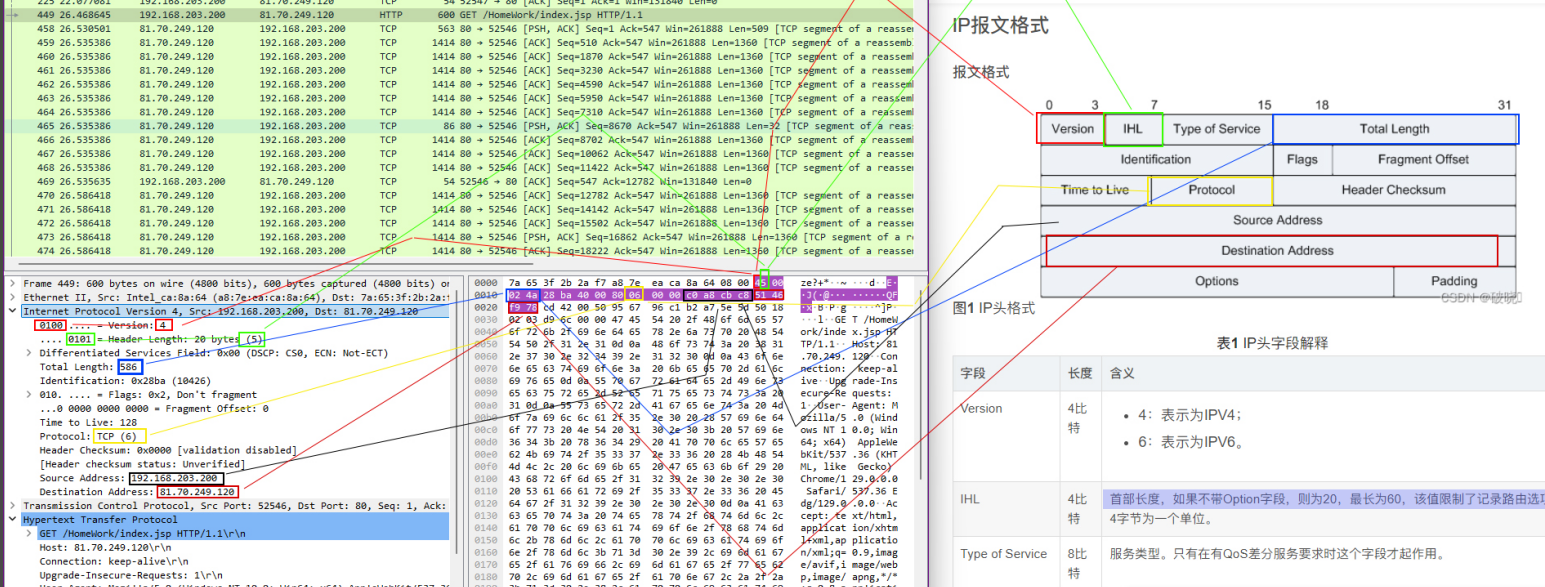Click the Padding cell in the diagram
Viewport: 1545px width, 587px height.
(x=1454, y=281)
